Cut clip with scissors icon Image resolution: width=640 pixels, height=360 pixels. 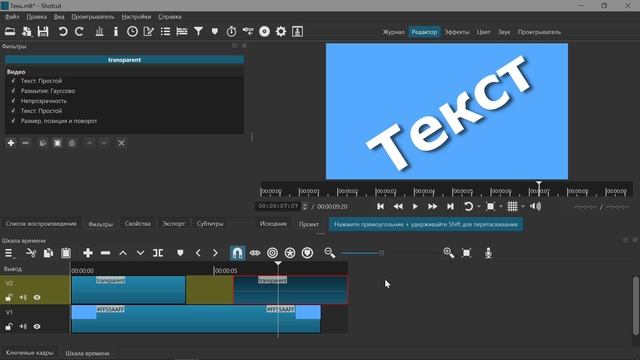31,253
